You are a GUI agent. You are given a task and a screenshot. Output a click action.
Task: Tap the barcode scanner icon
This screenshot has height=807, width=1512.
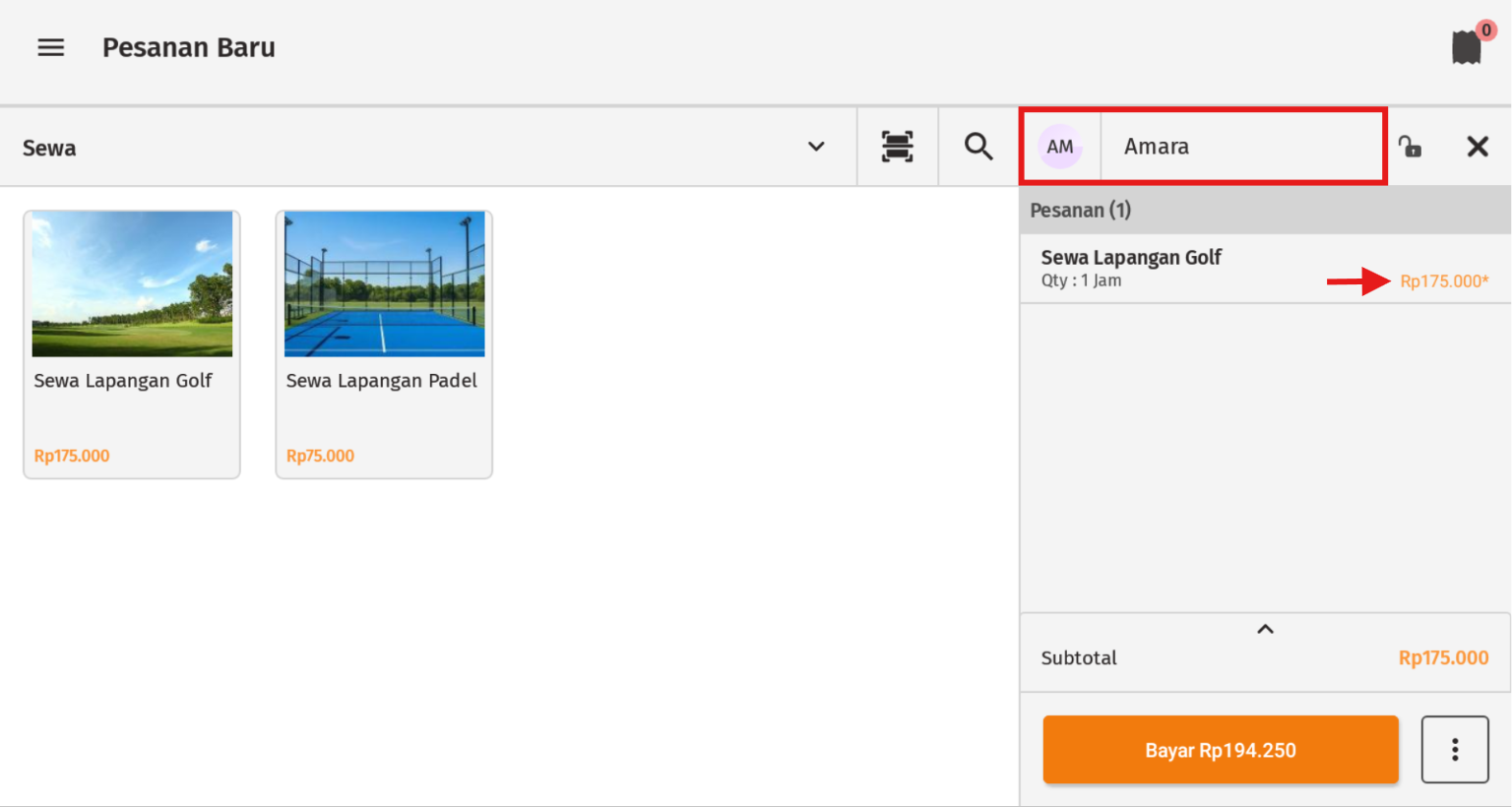pos(897,147)
